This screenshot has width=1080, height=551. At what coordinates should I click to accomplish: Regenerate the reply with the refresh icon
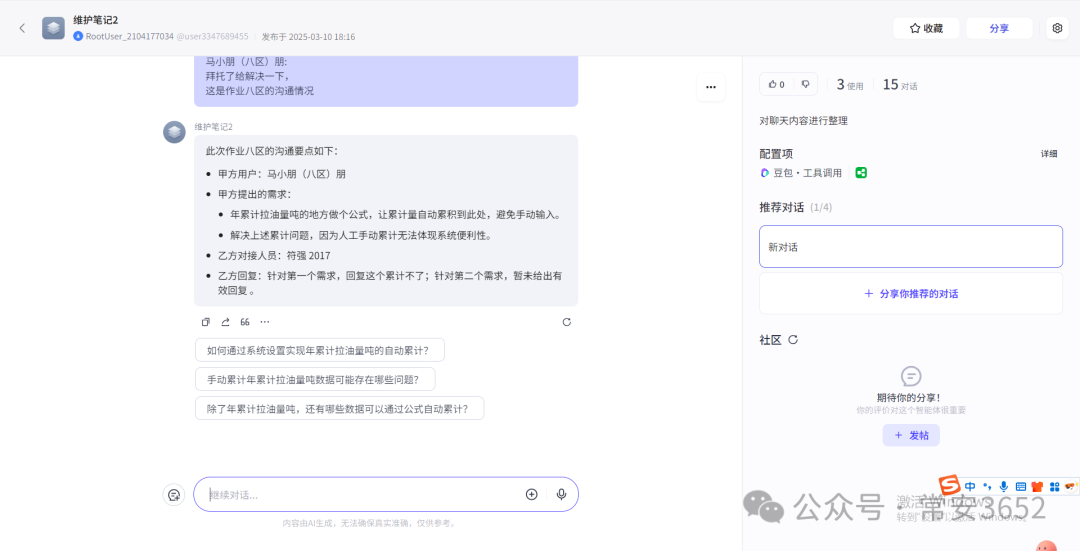[567, 322]
